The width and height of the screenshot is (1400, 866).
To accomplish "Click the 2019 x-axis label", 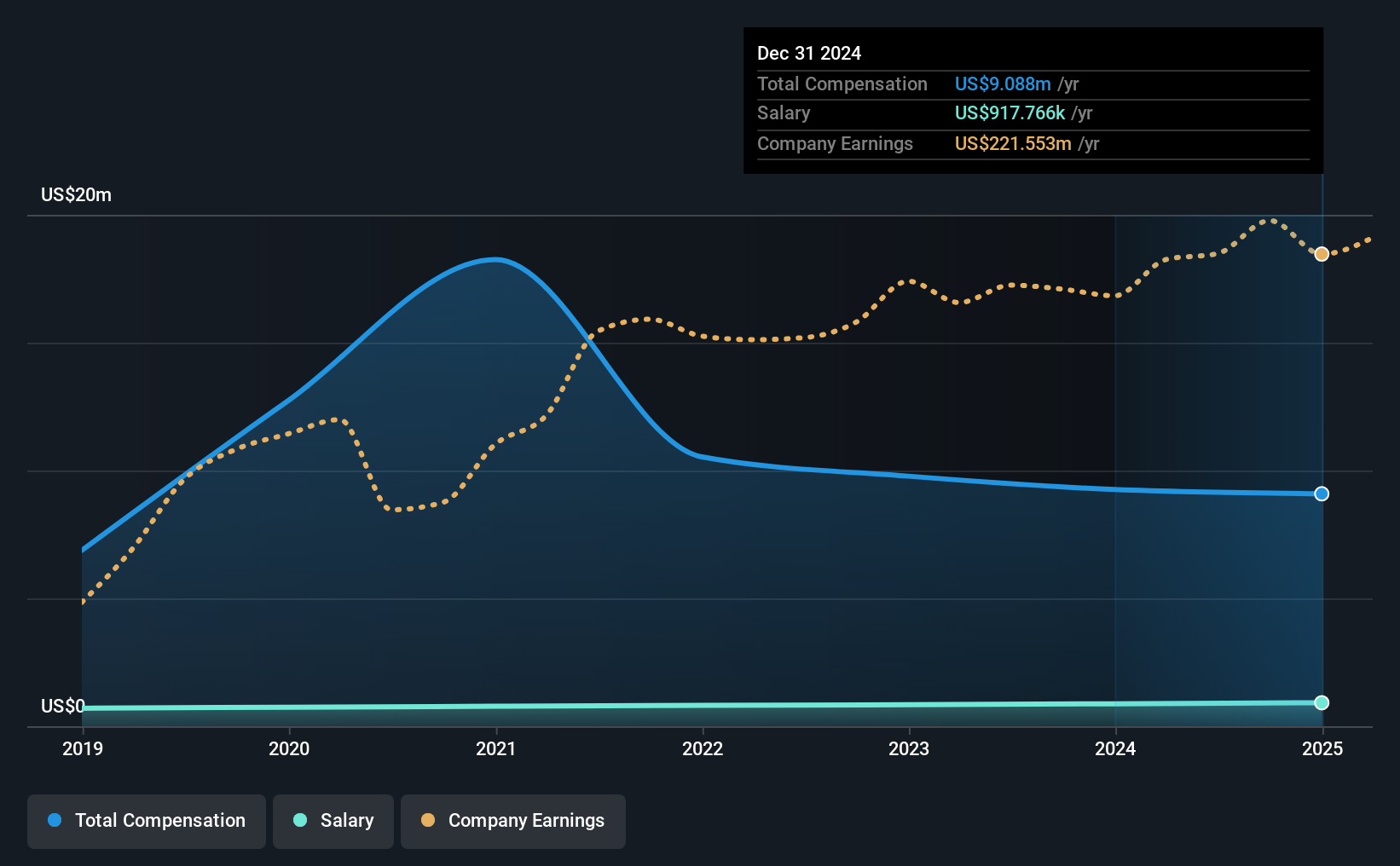I will 83,748.
